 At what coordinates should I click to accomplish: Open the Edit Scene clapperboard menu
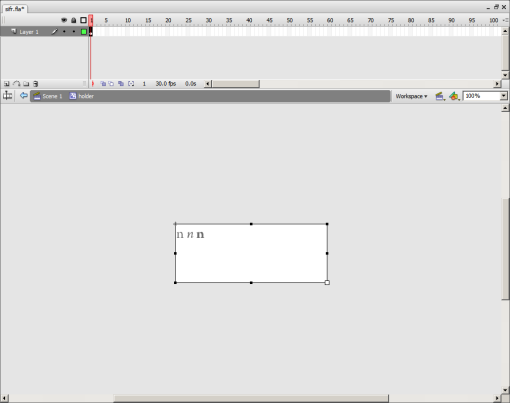(440, 96)
